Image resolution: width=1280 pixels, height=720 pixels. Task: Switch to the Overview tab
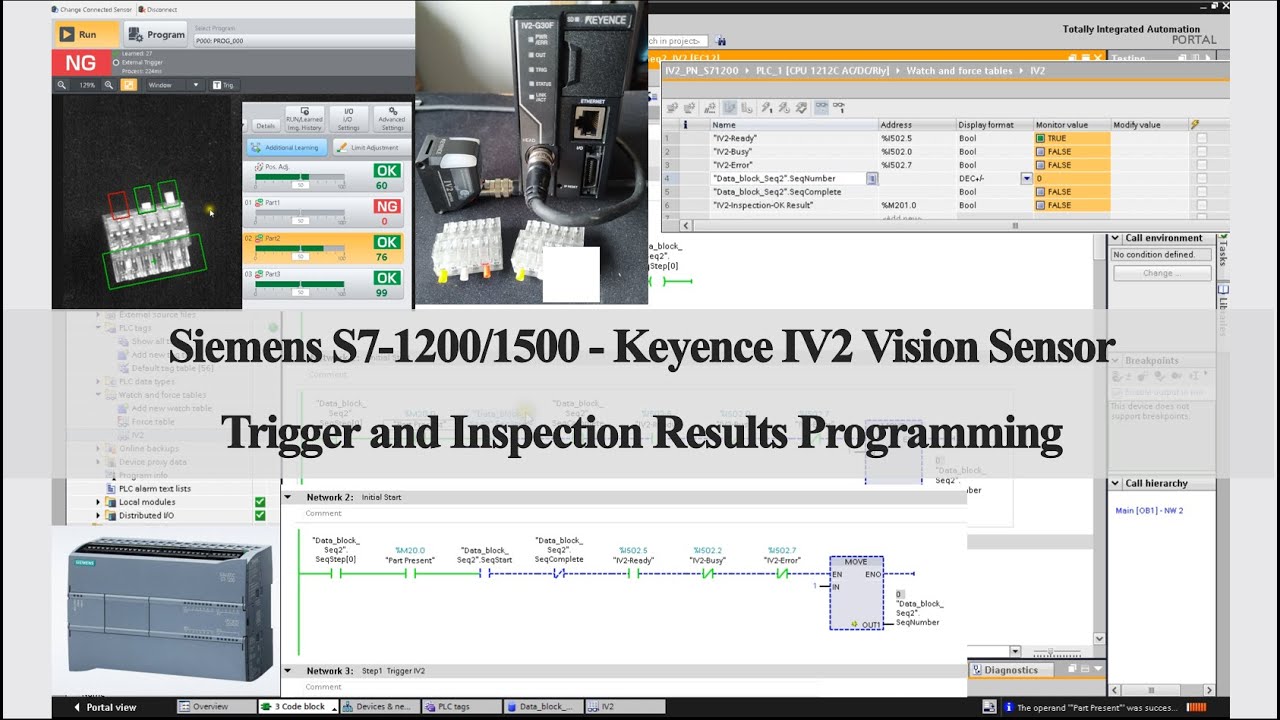[216, 706]
